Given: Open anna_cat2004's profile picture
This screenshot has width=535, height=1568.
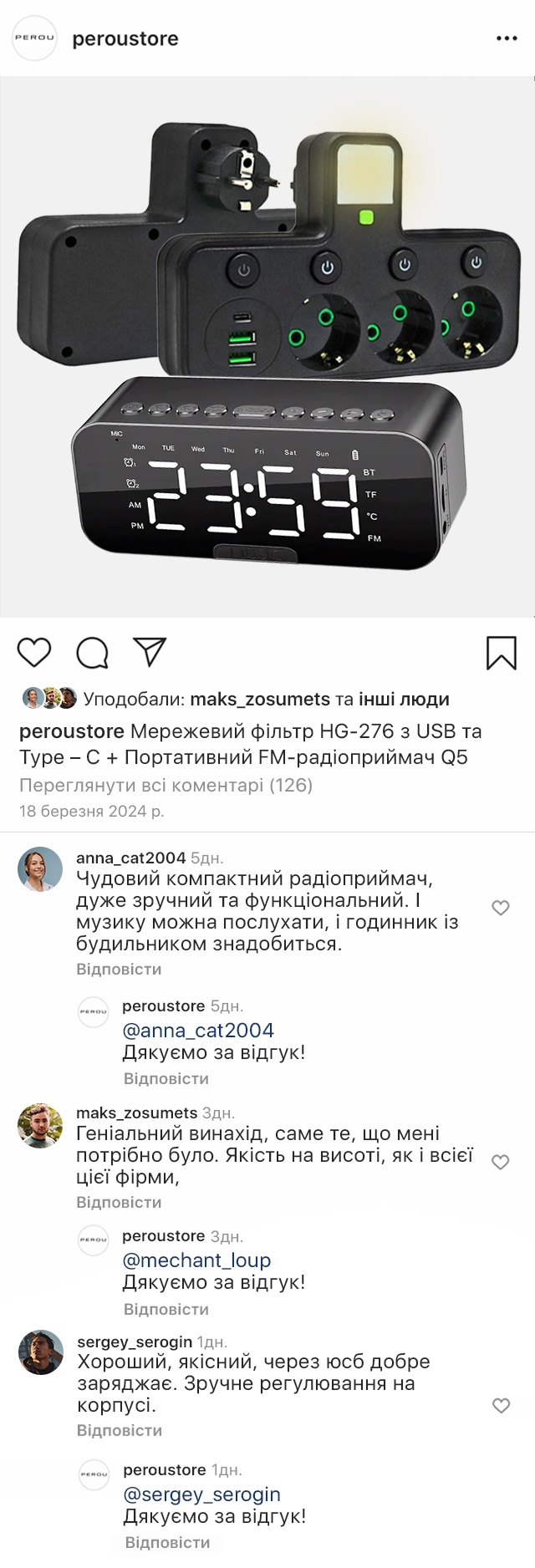Looking at the screenshot, I should (40, 869).
